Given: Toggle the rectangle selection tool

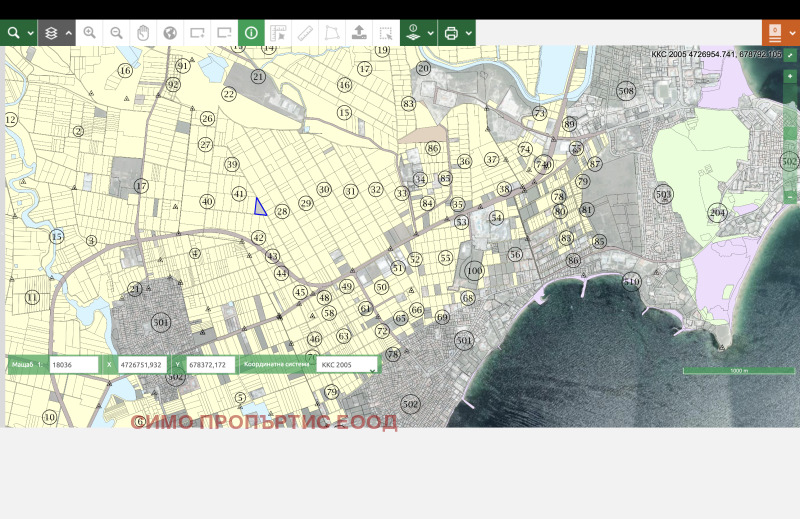Looking at the screenshot, I should pos(385,33).
